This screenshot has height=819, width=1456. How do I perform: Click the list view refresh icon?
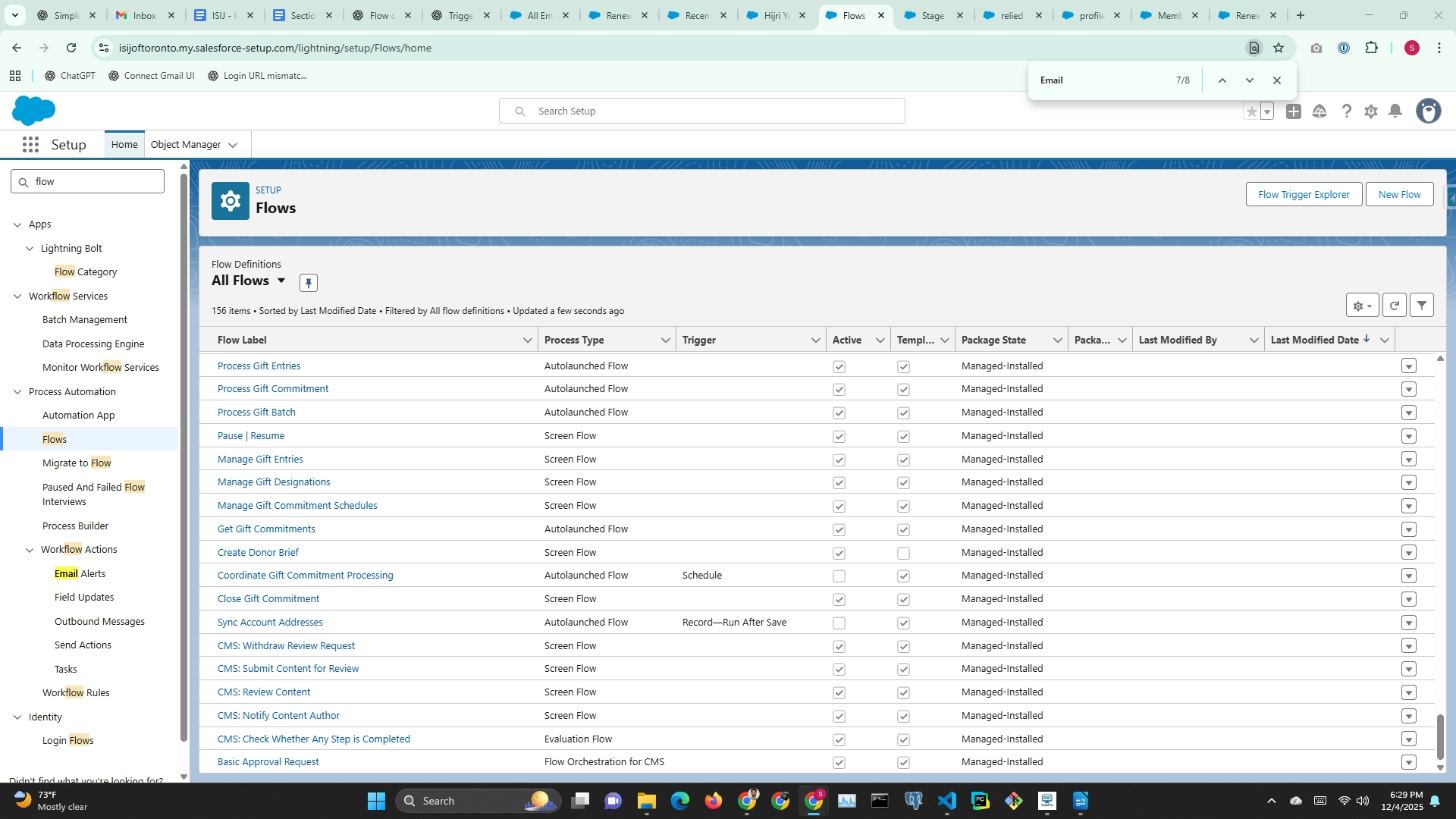(1394, 306)
